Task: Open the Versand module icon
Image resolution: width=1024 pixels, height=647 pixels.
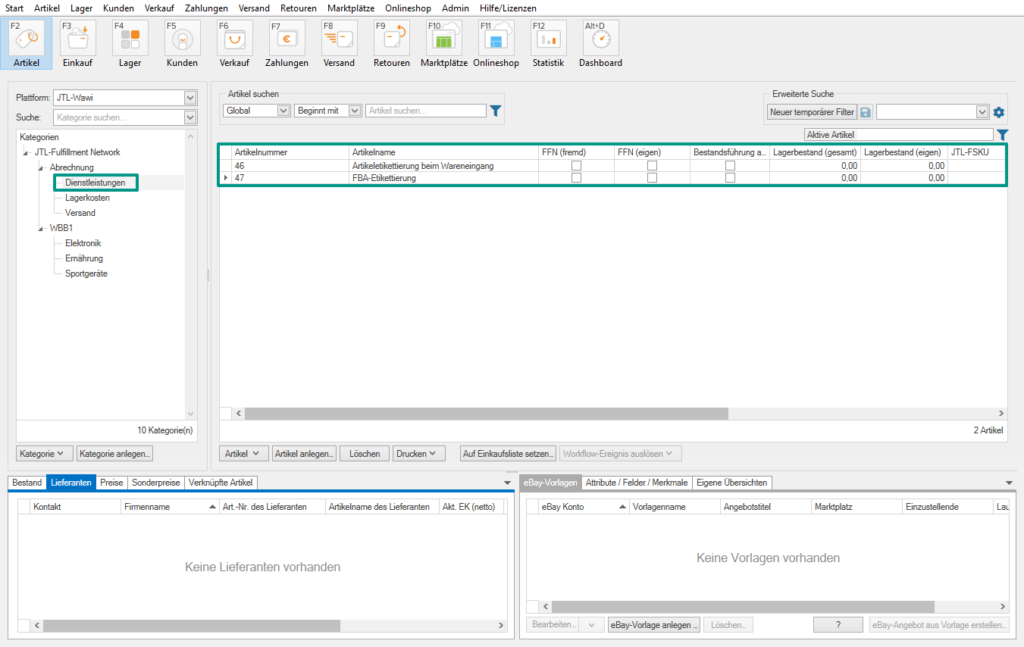Action: pyautogui.click(x=338, y=40)
